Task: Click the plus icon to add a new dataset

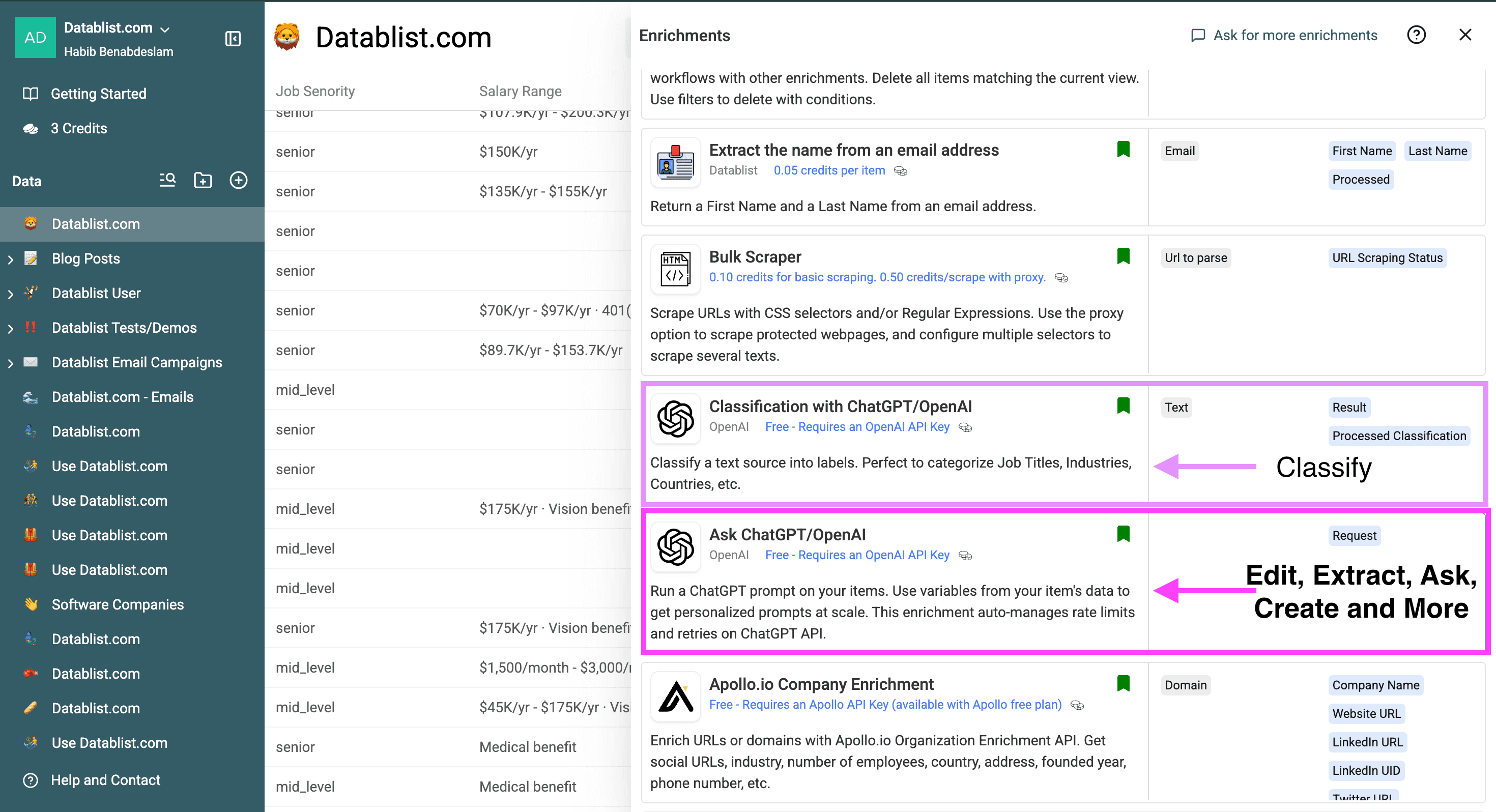Action: pyautogui.click(x=239, y=180)
